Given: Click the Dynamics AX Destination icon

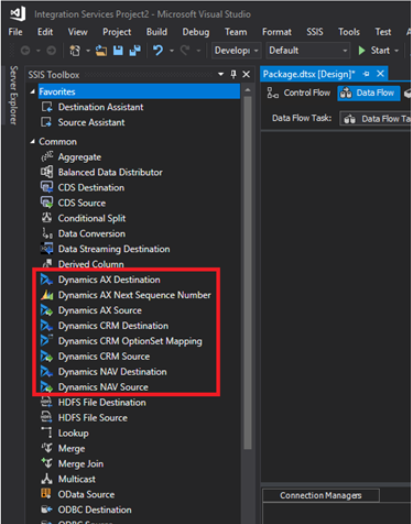Looking at the screenshot, I should pos(47,279).
